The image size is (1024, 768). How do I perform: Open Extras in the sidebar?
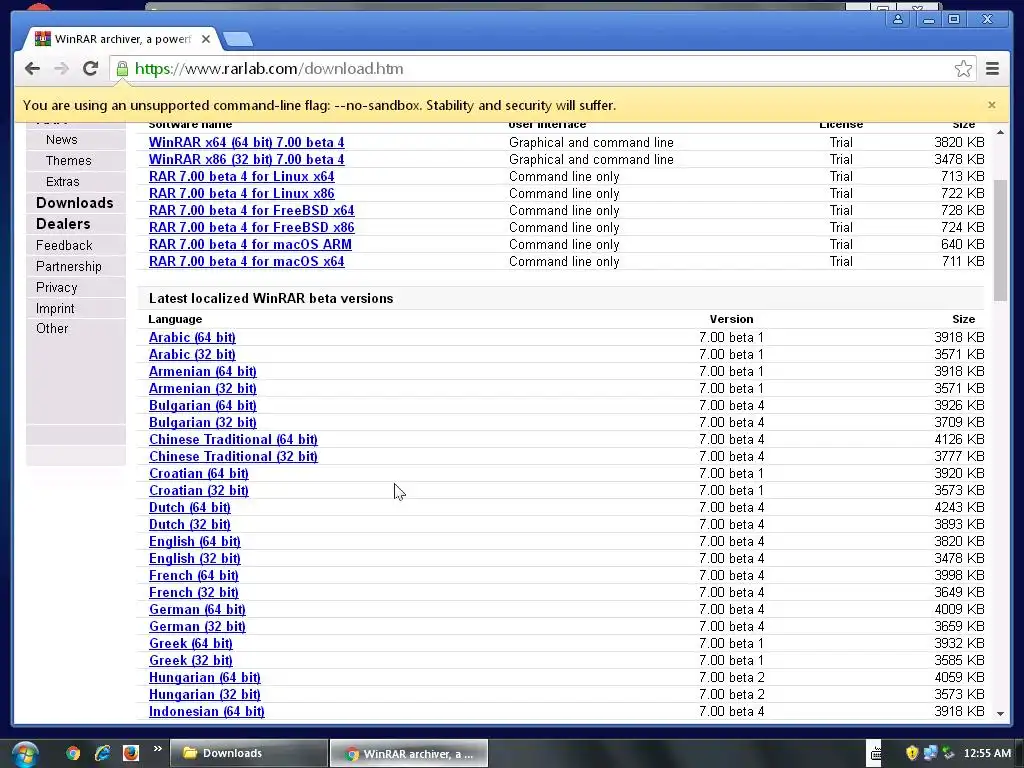click(x=63, y=182)
